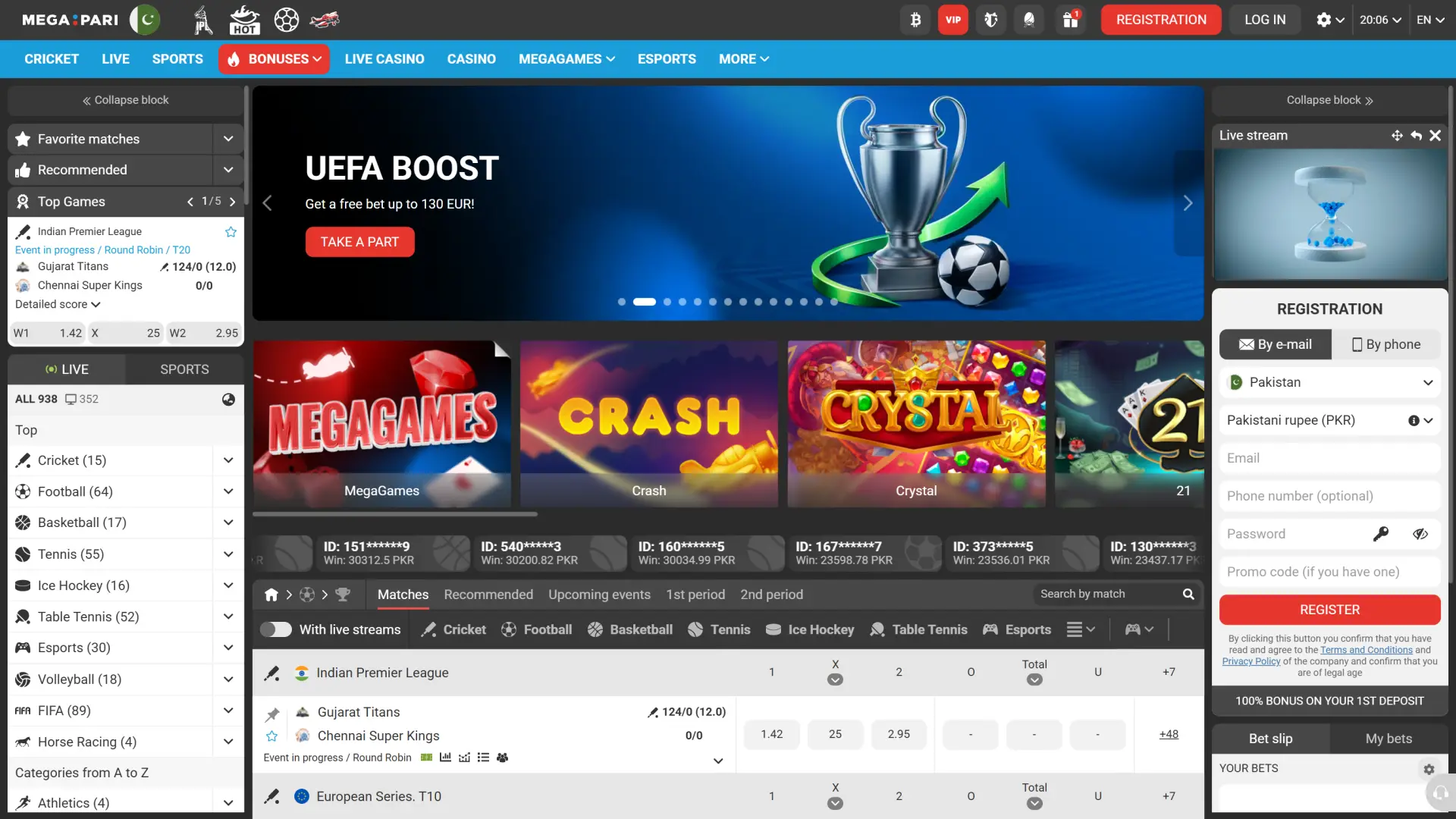Filter matches by Cricket icon tab
Image resolution: width=1456 pixels, height=819 pixels.
453,629
